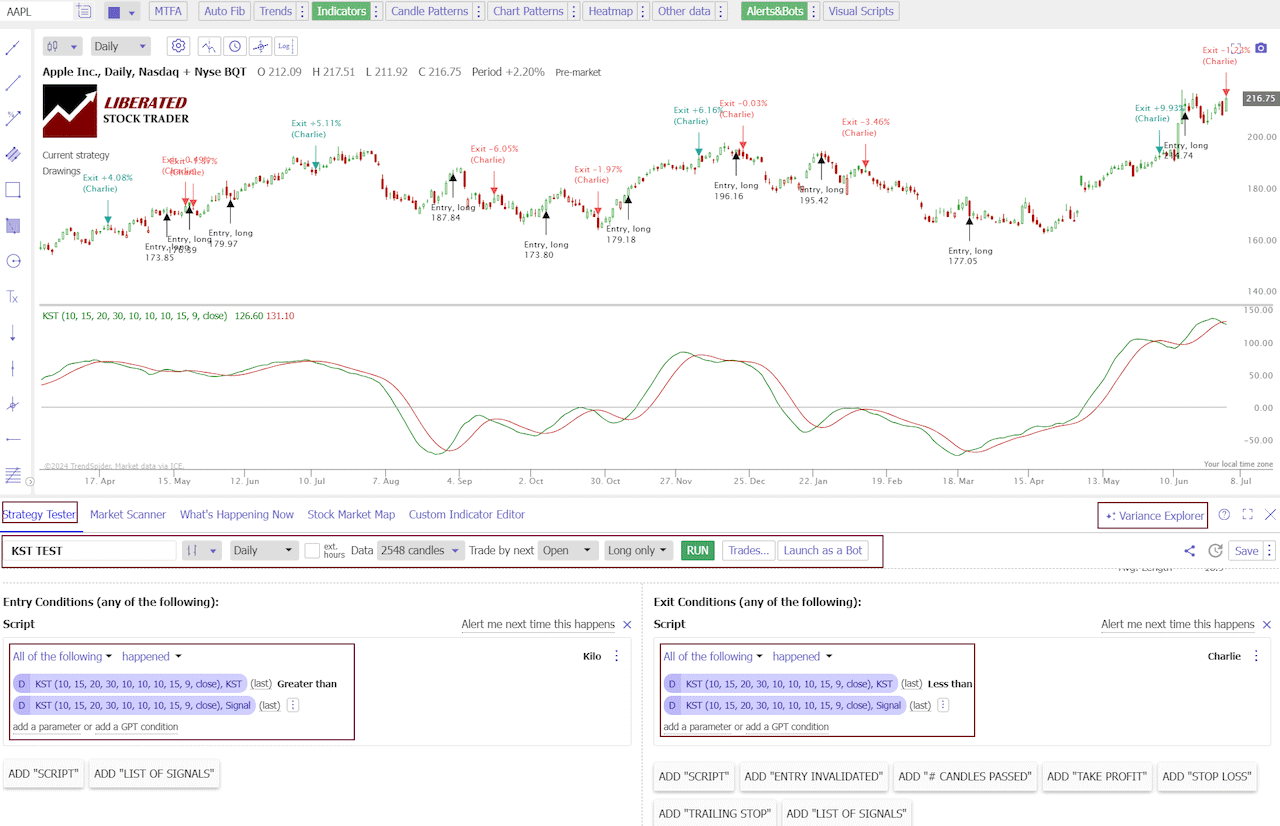1280x826 pixels.
Task: Click the purple color swatch near AAPL
Action: tap(113, 11)
